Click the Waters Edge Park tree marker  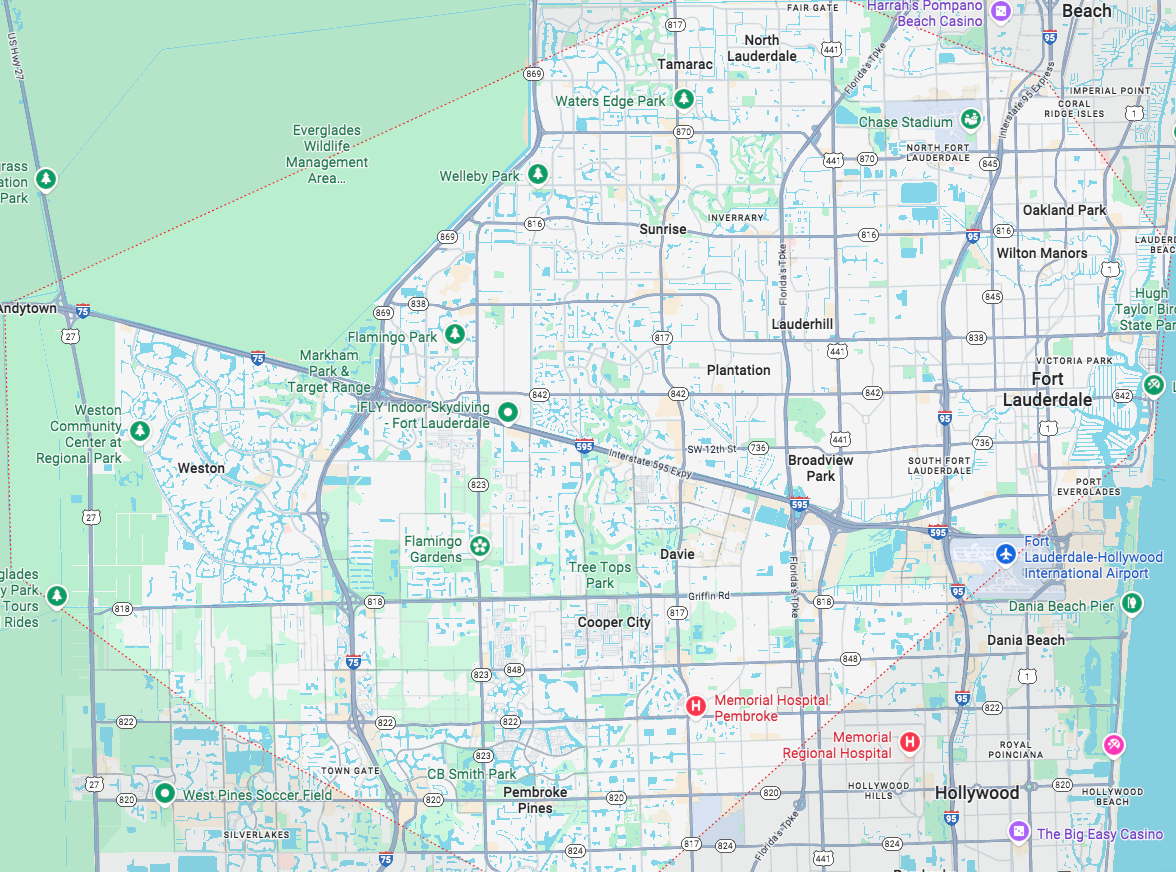click(x=683, y=98)
